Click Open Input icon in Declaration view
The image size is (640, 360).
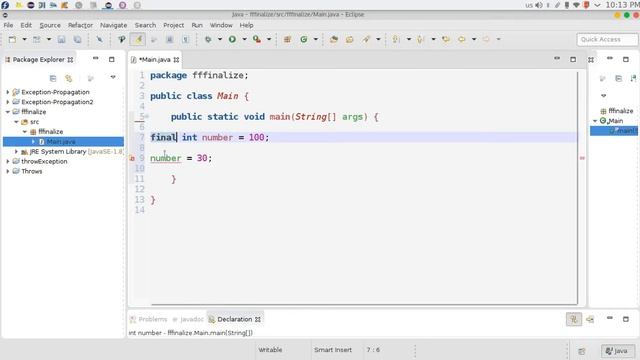[590, 319]
